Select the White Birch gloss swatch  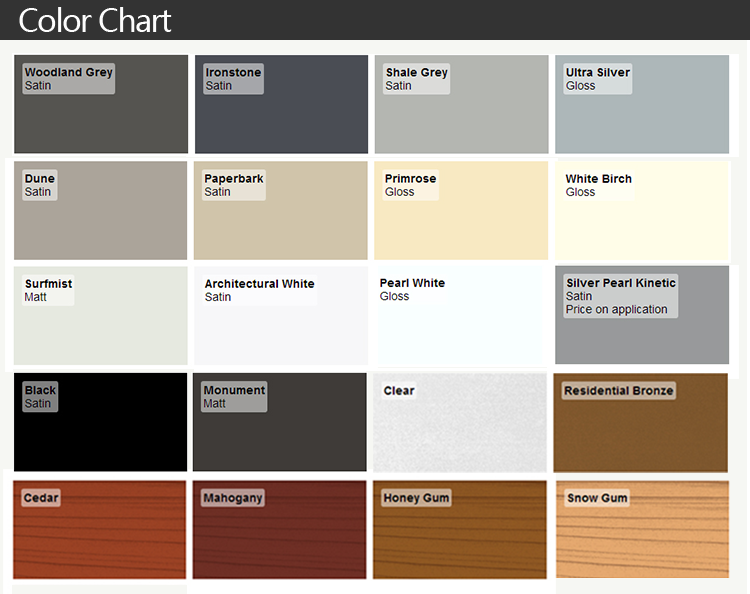pyautogui.click(x=642, y=211)
